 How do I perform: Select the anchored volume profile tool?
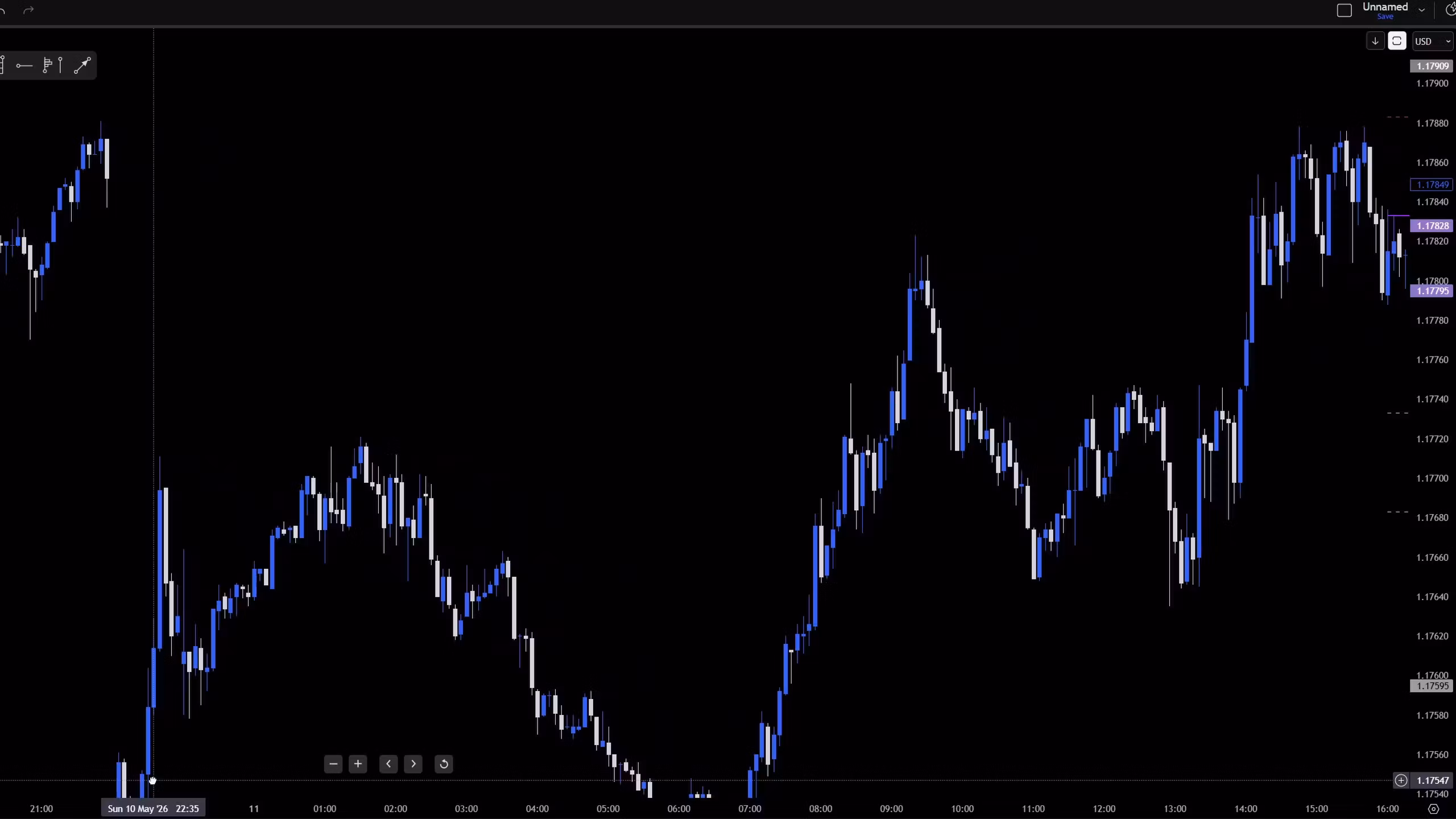click(x=48, y=65)
